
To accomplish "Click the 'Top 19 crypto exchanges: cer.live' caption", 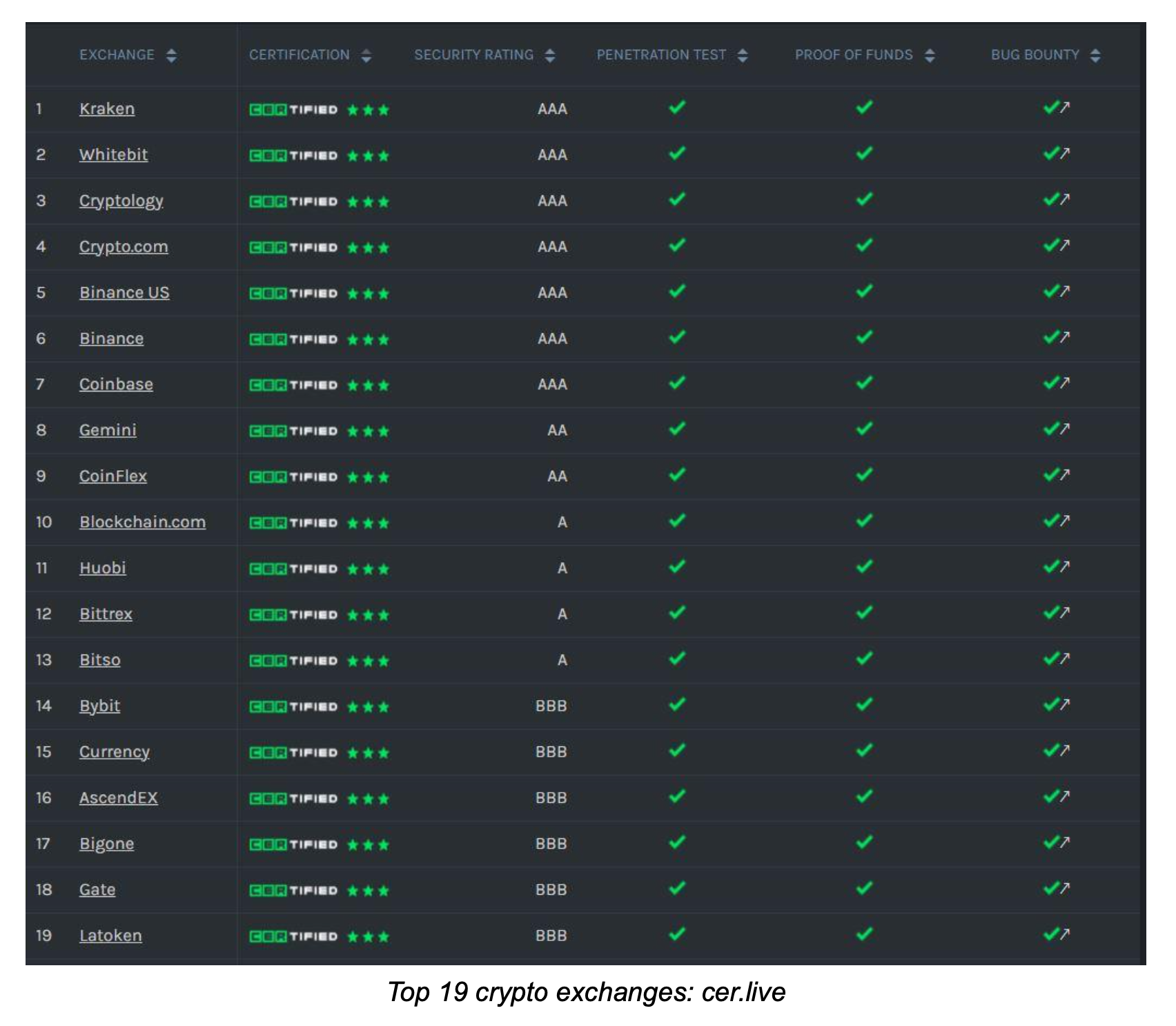I will pyautogui.click(x=587, y=992).
